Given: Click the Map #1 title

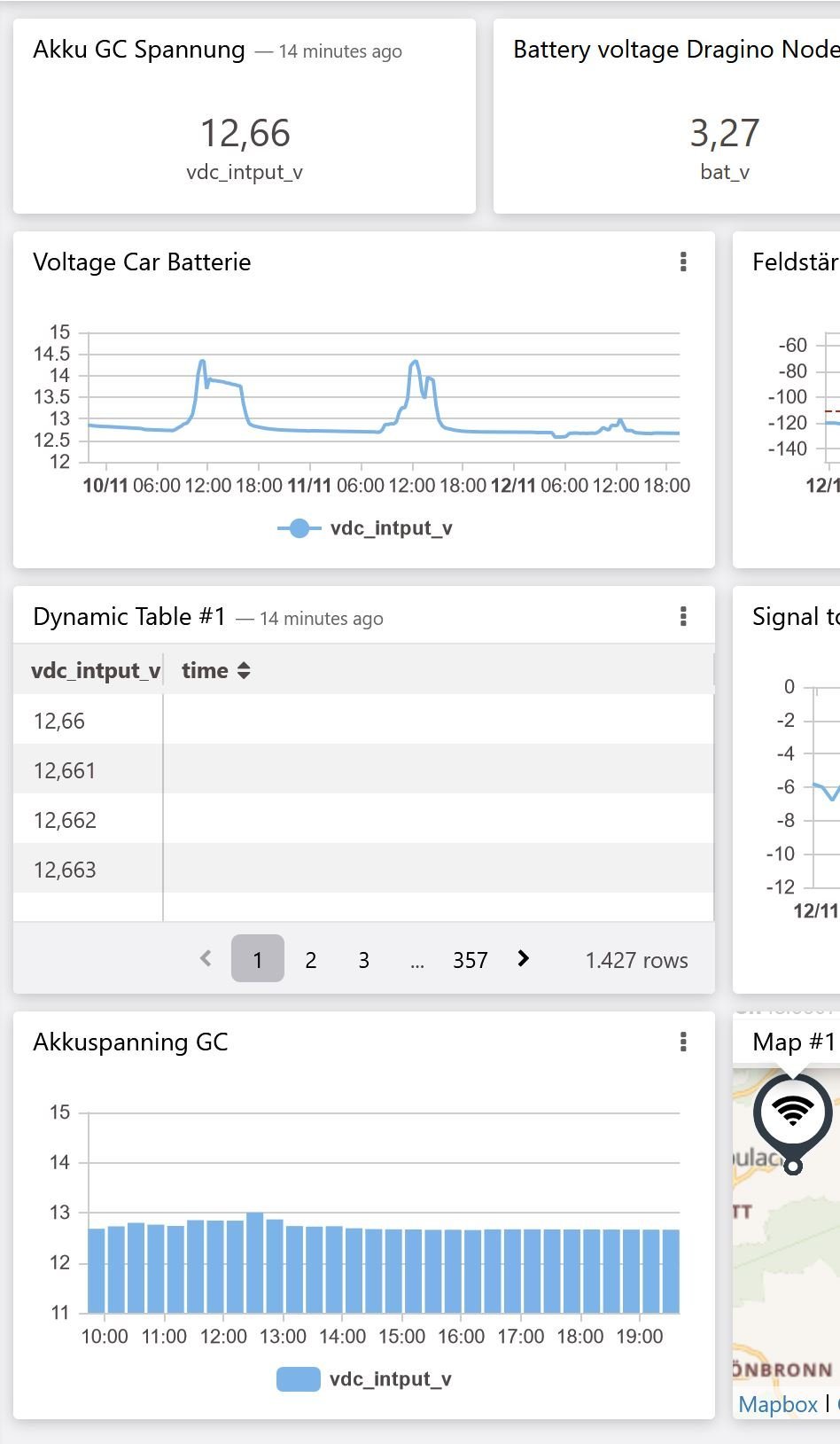Looking at the screenshot, I should [794, 1042].
